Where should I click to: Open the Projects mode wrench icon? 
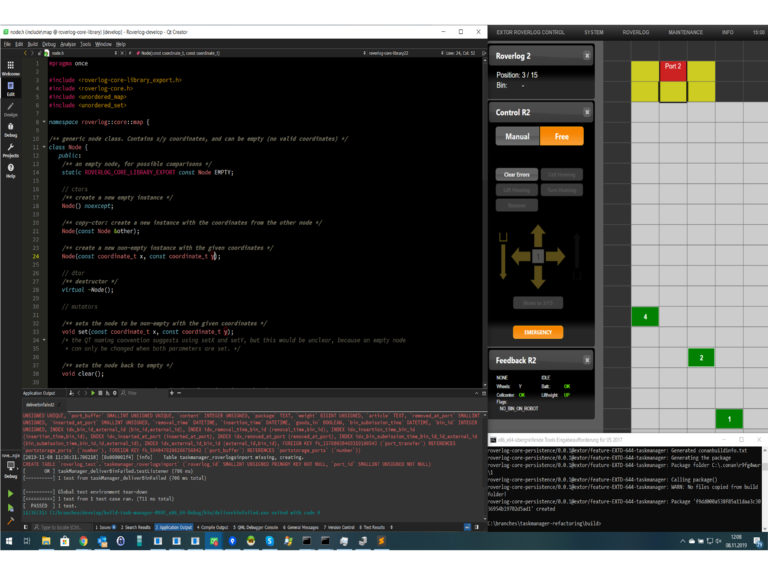click(x=10, y=150)
